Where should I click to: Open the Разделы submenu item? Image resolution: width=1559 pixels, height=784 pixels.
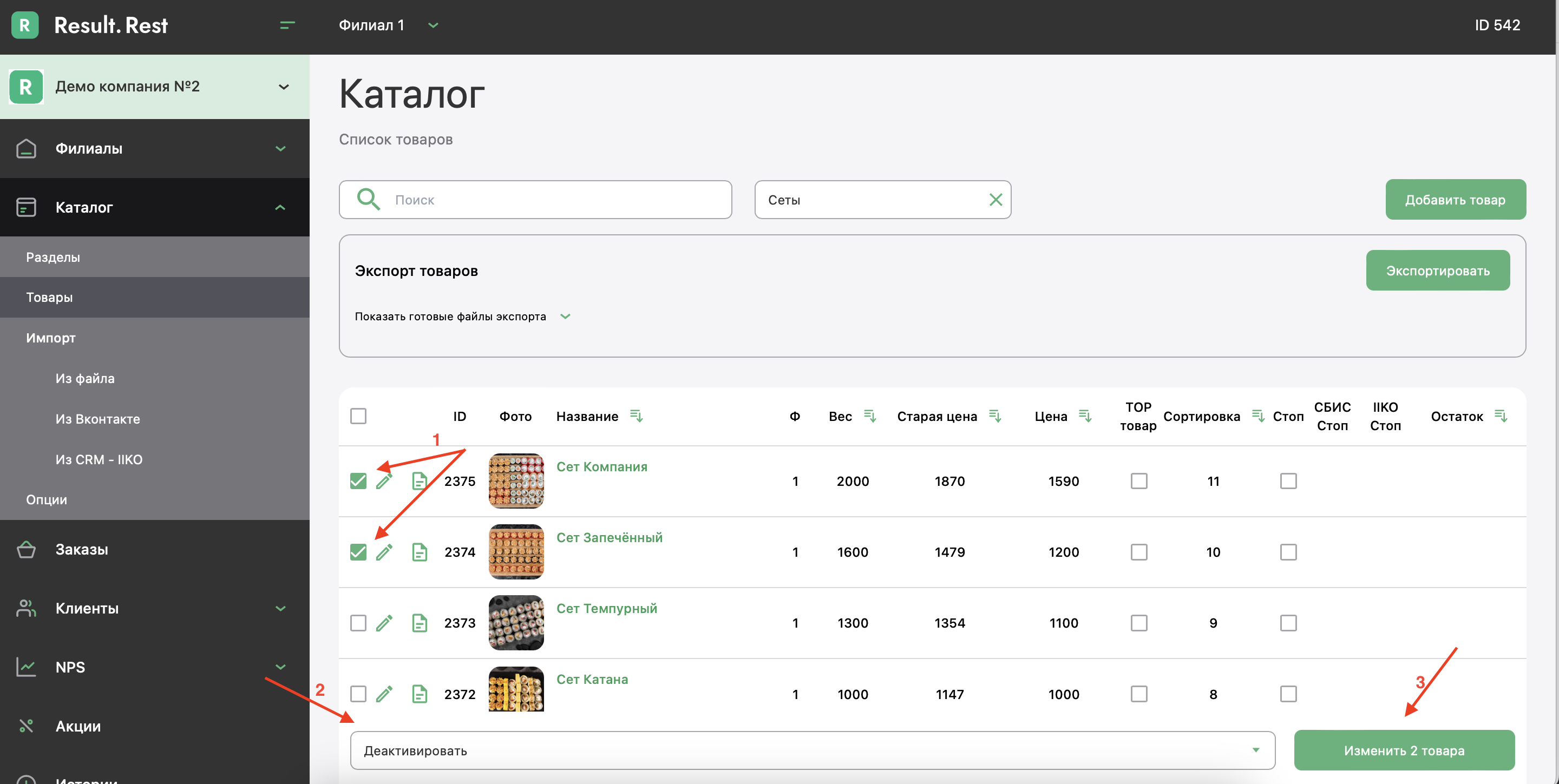pyautogui.click(x=53, y=257)
